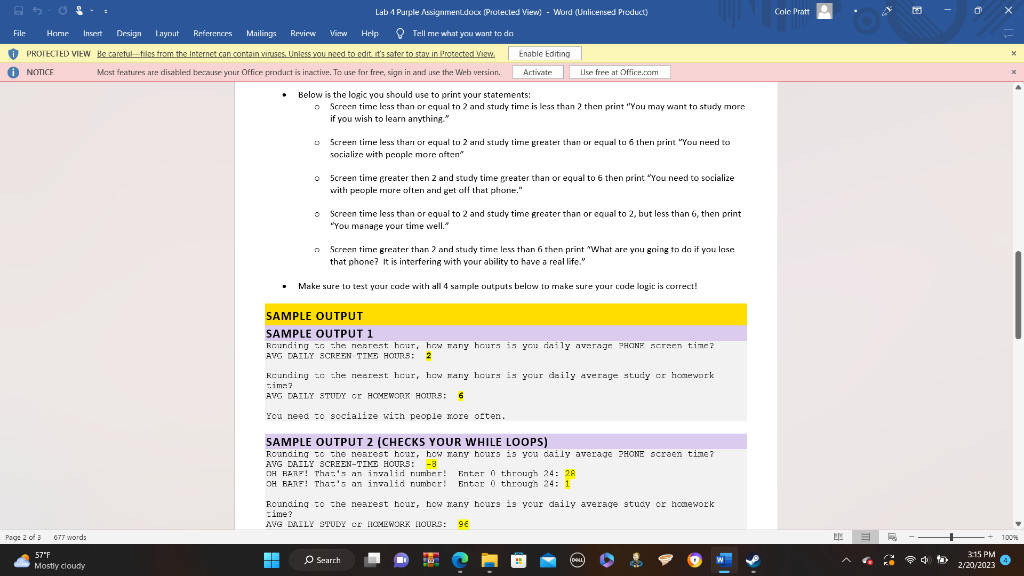Click 'Page 2 of 3' in status bar
Screen dimensions: 1024x576
[x=23, y=537]
